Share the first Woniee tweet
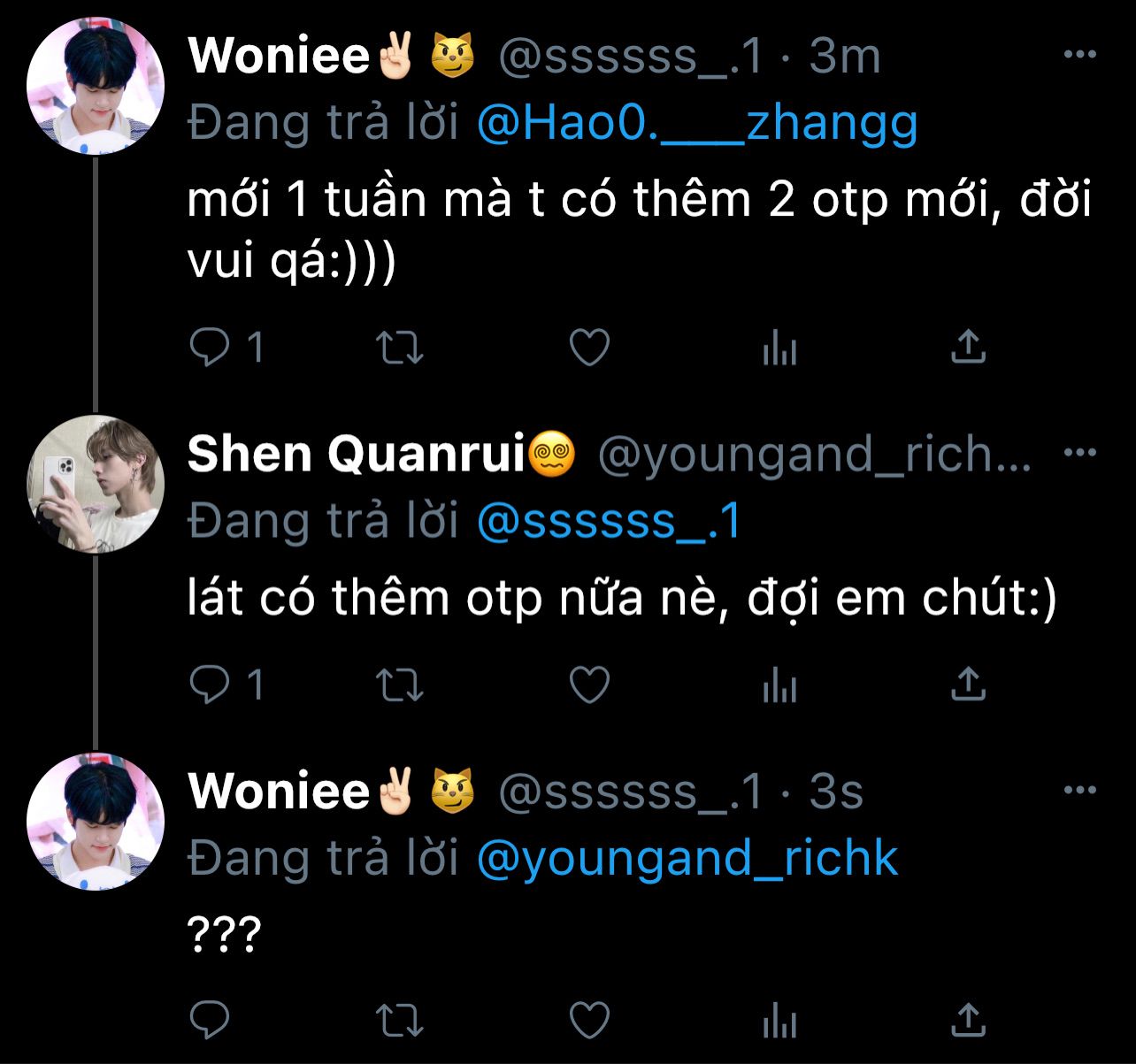This screenshot has width=1136, height=1064. (x=968, y=347)
